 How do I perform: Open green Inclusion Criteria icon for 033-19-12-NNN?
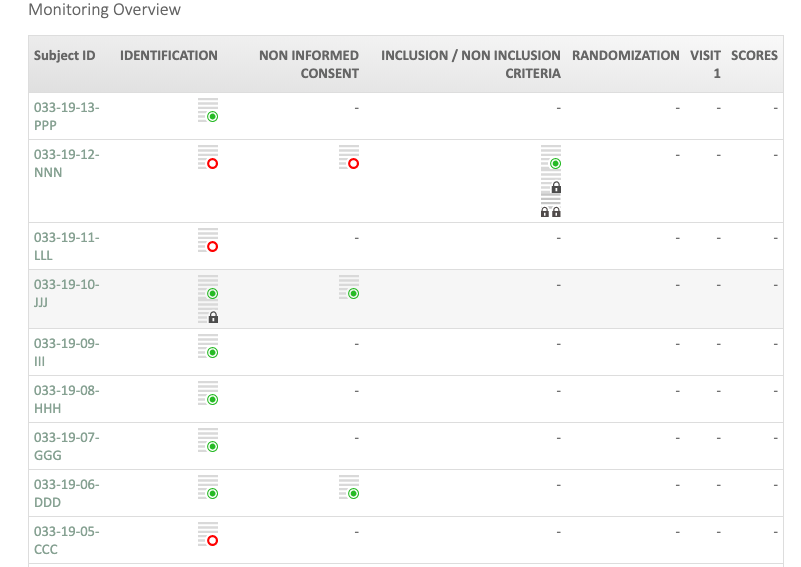[551, 157]
